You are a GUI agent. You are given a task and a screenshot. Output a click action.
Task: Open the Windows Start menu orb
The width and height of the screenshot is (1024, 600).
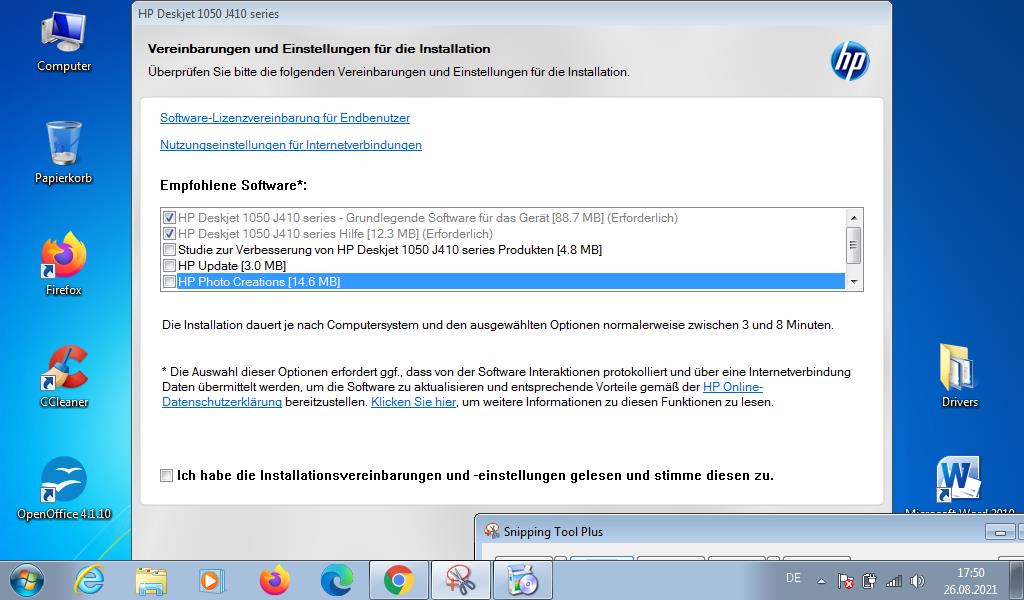click(x=27, y=580)
